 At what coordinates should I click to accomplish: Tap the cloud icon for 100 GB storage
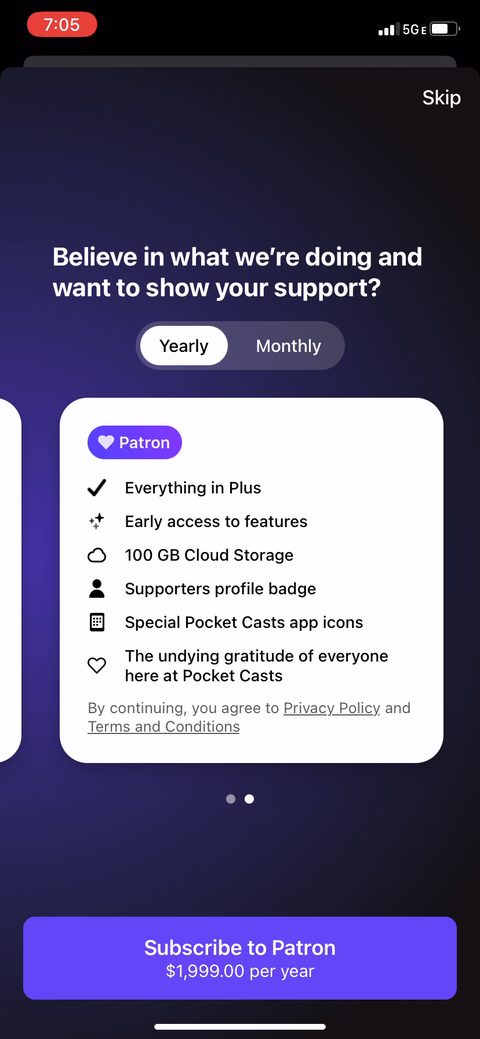click(97, 555)
